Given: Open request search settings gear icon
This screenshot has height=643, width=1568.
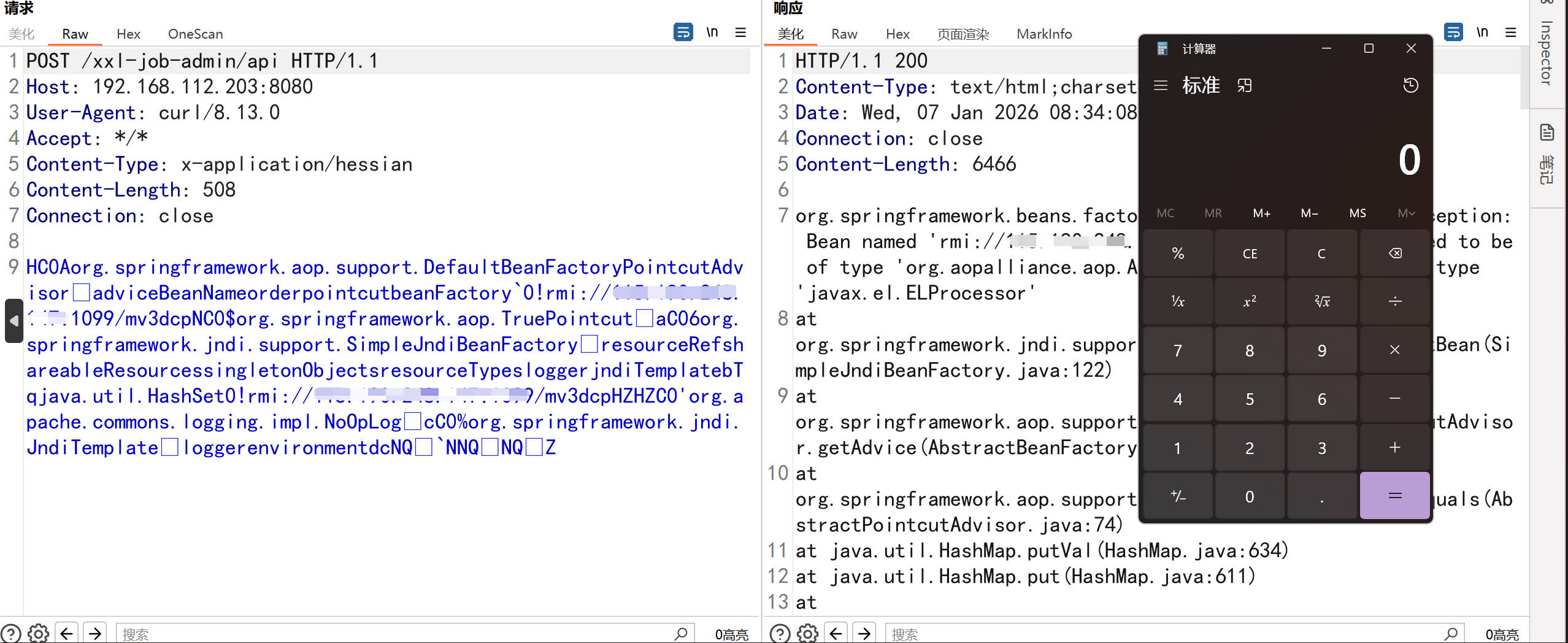Looking at the screenshot, I should 39,633.
